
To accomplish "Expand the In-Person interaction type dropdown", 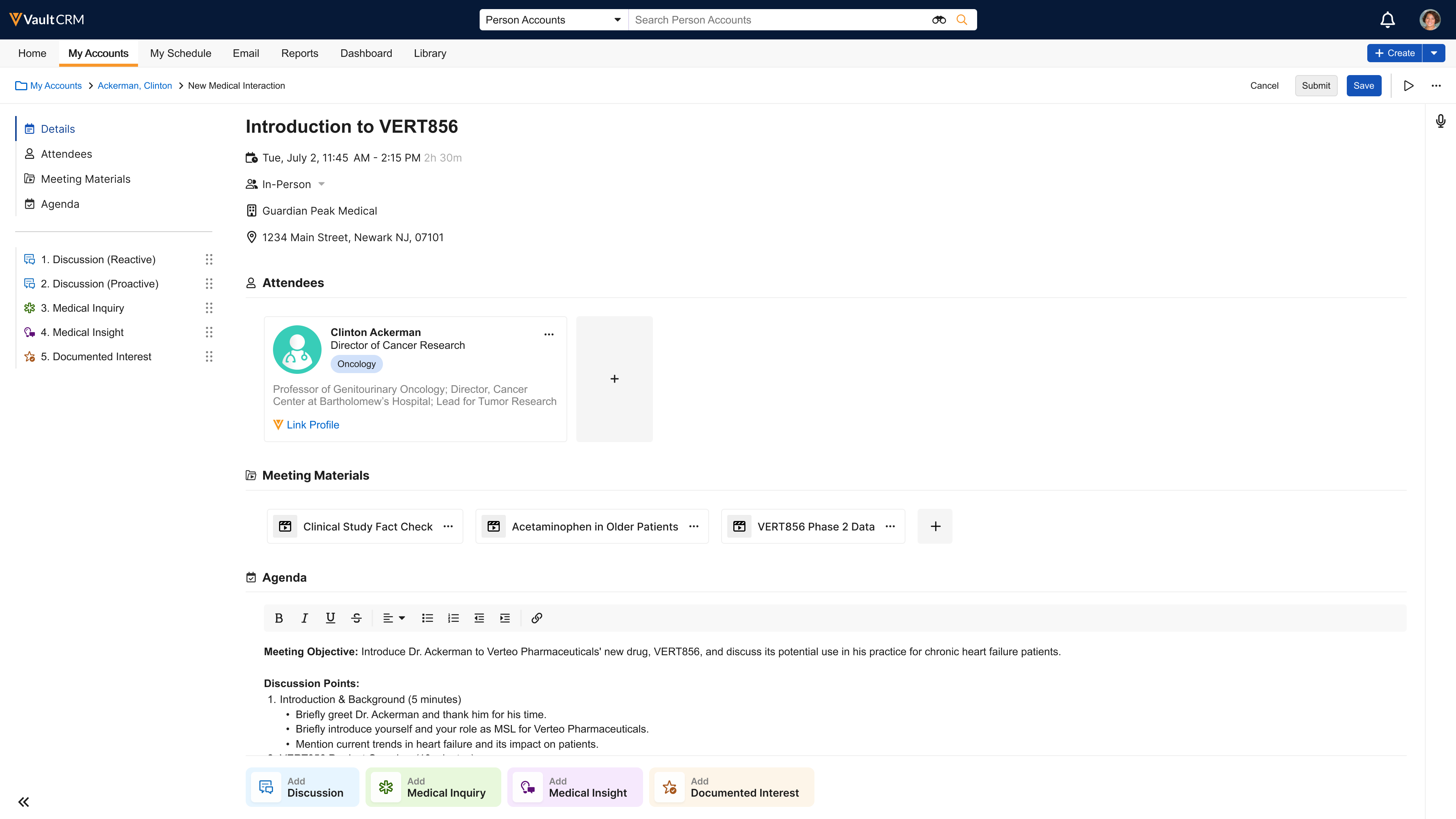I will tap(321, 184).
